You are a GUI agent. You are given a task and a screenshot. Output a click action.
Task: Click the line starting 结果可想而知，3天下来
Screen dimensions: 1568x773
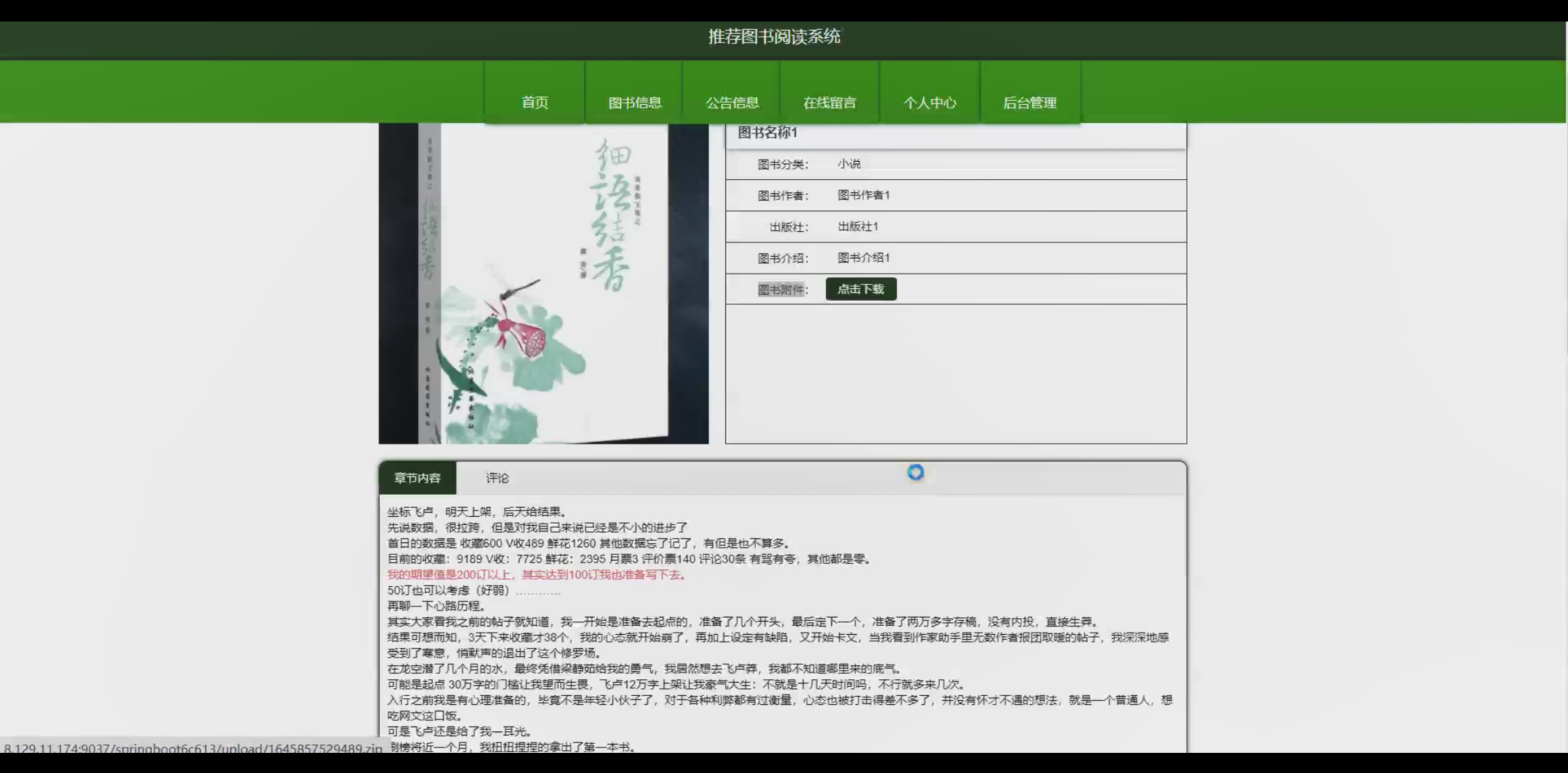(x=779, y=645)
